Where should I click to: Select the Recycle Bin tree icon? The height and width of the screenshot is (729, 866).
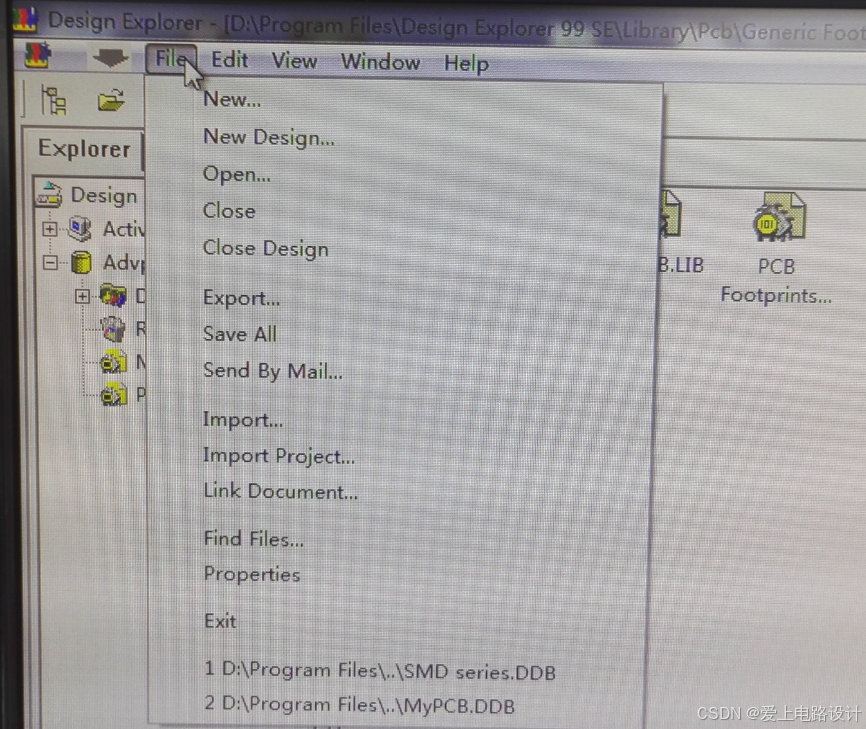(x=114, y=329)
